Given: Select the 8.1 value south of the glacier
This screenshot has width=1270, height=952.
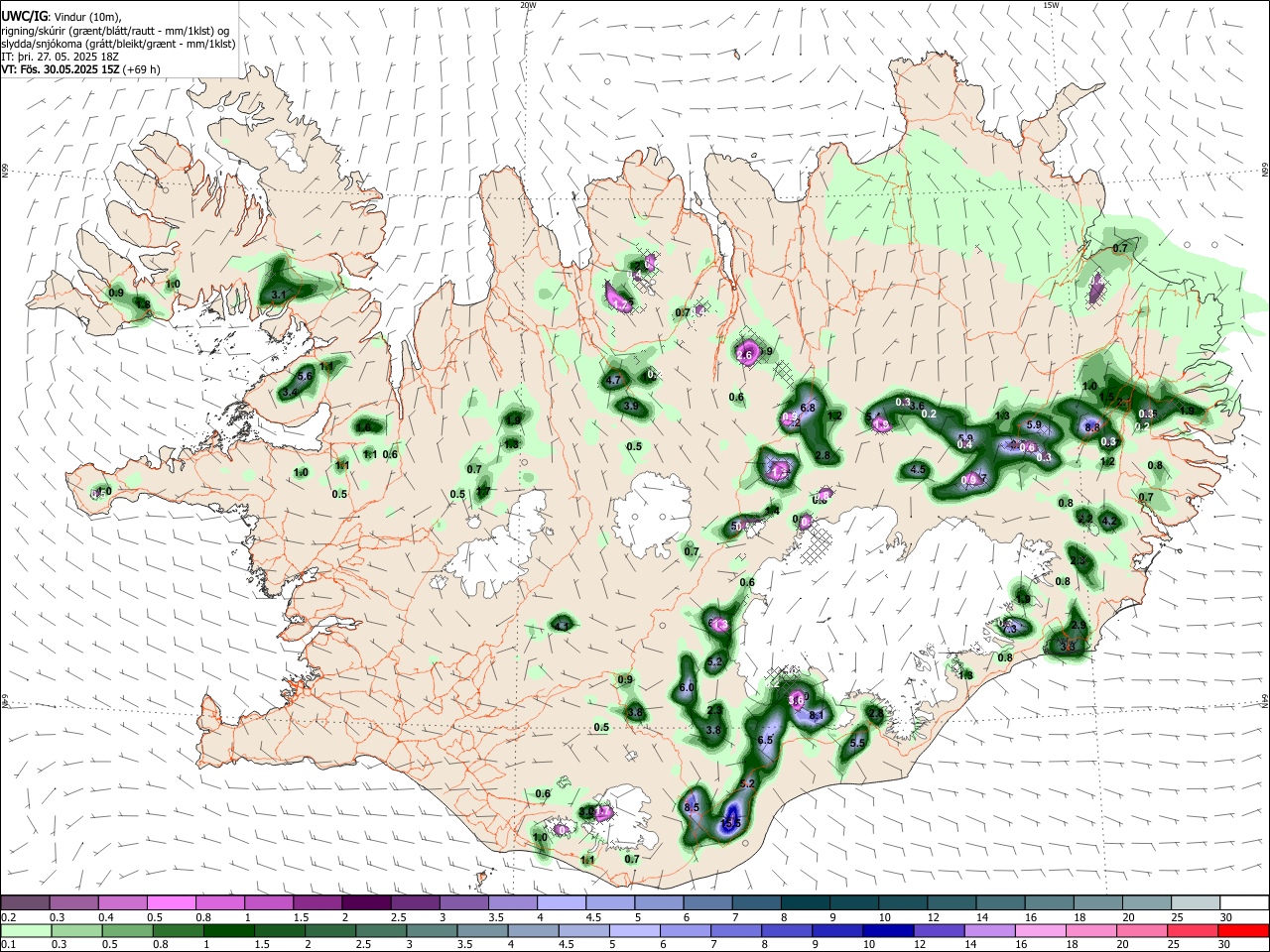Looking at the screenshot, I should click(817, 715).
